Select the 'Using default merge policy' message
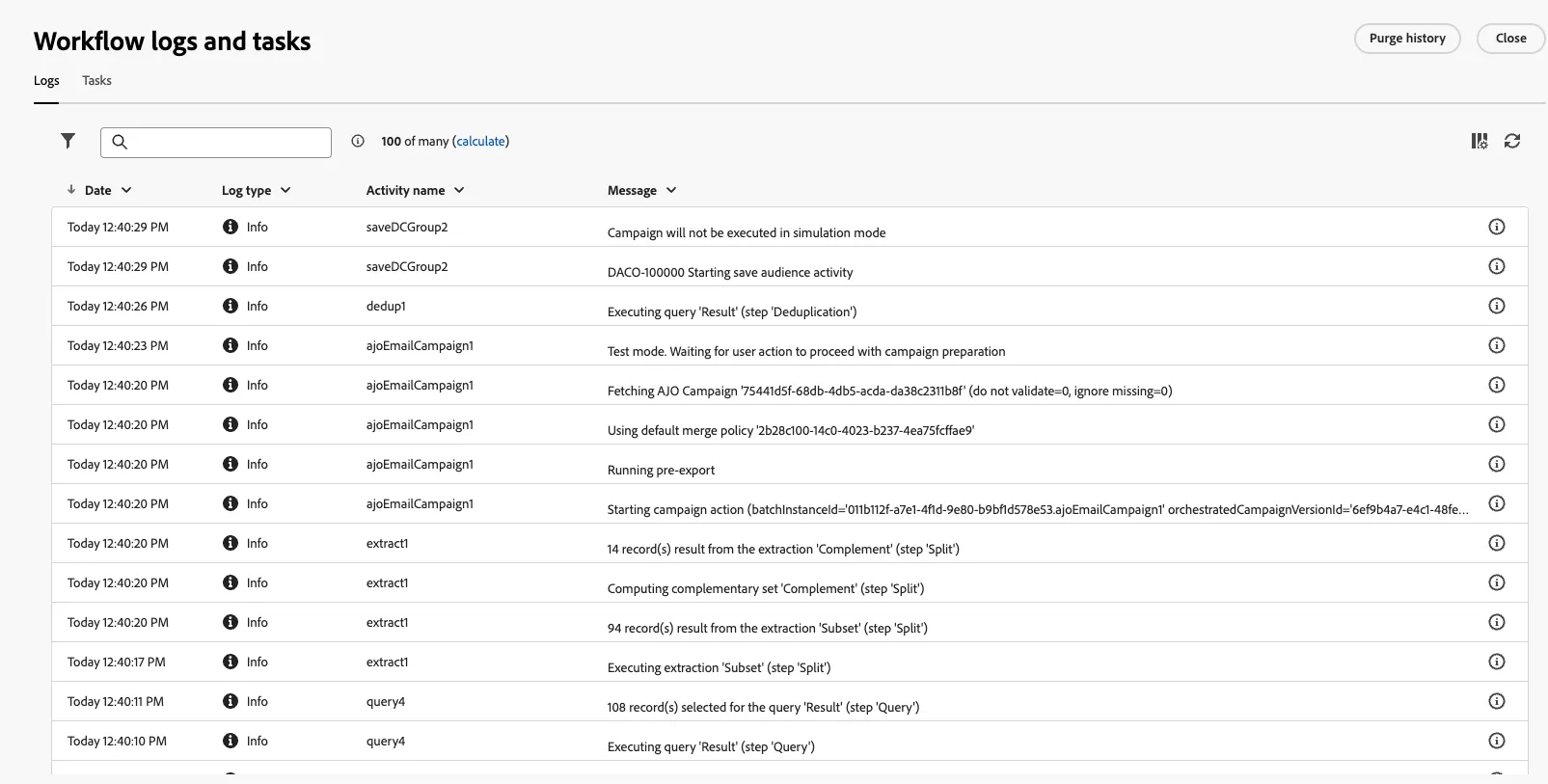The width and height of the screenshot is (1548, 784). [x=791, y=430]
